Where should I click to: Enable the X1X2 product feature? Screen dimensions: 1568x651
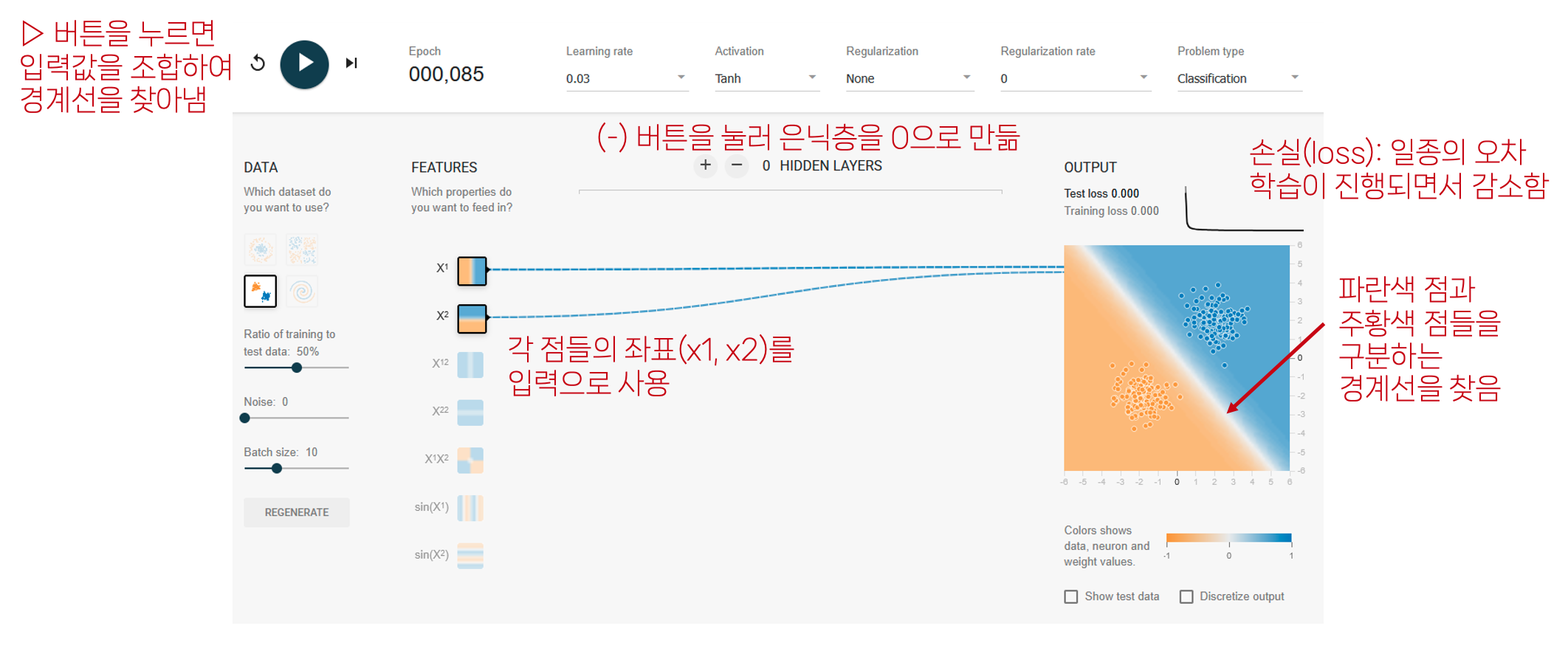click(470, 461)
